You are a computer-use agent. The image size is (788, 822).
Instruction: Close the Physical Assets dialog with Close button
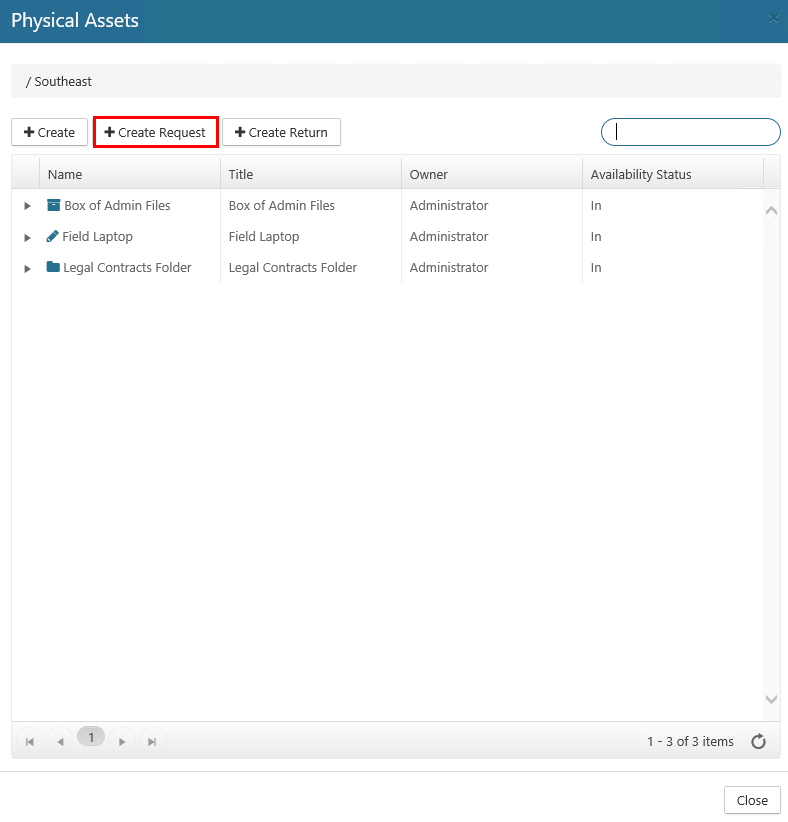coord(751,800)
